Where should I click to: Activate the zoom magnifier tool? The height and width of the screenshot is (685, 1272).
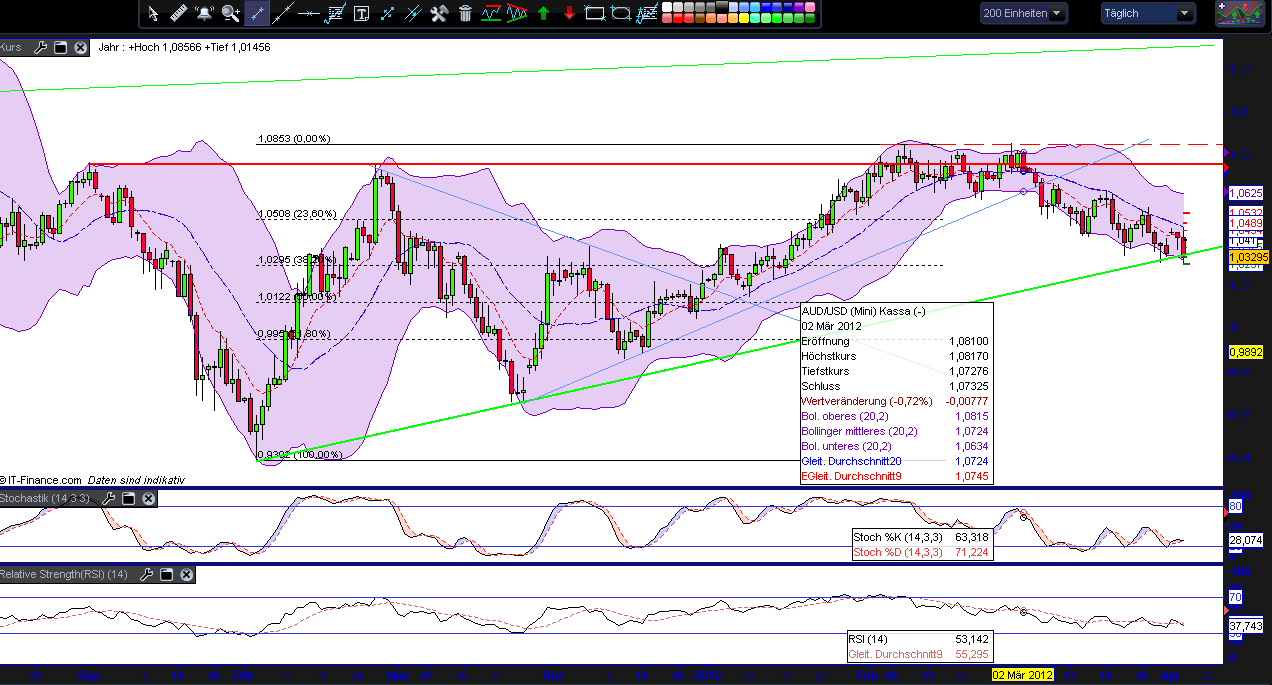click(x=231, y=13)
